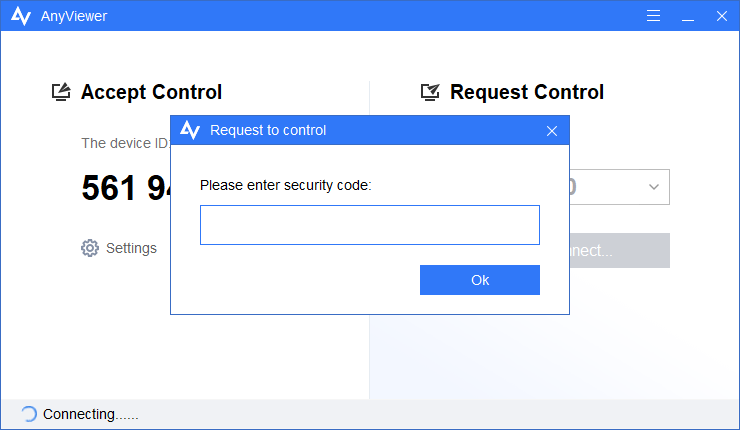Click the Request to control title text

coord(268,130)
